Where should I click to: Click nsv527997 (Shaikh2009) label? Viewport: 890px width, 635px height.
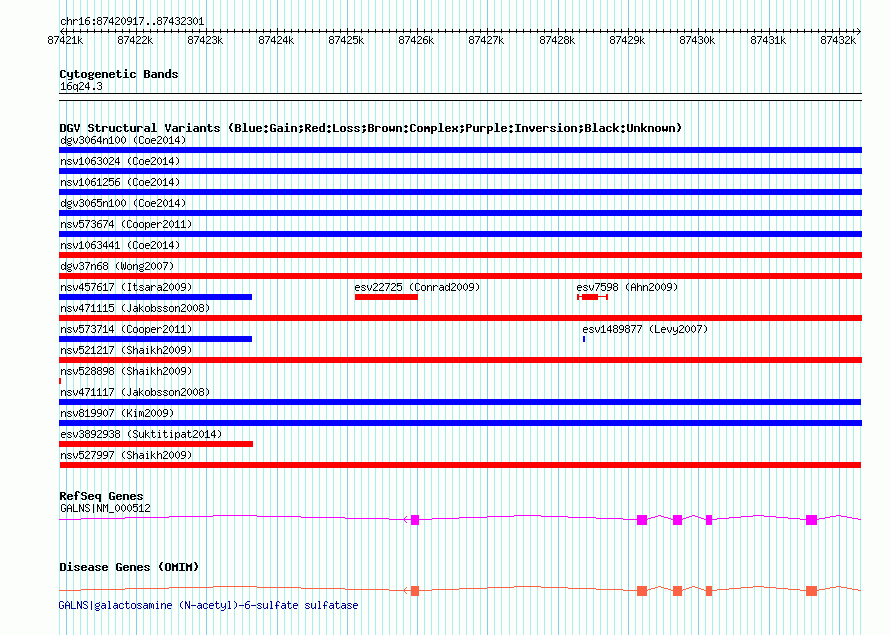pos(126,455)
